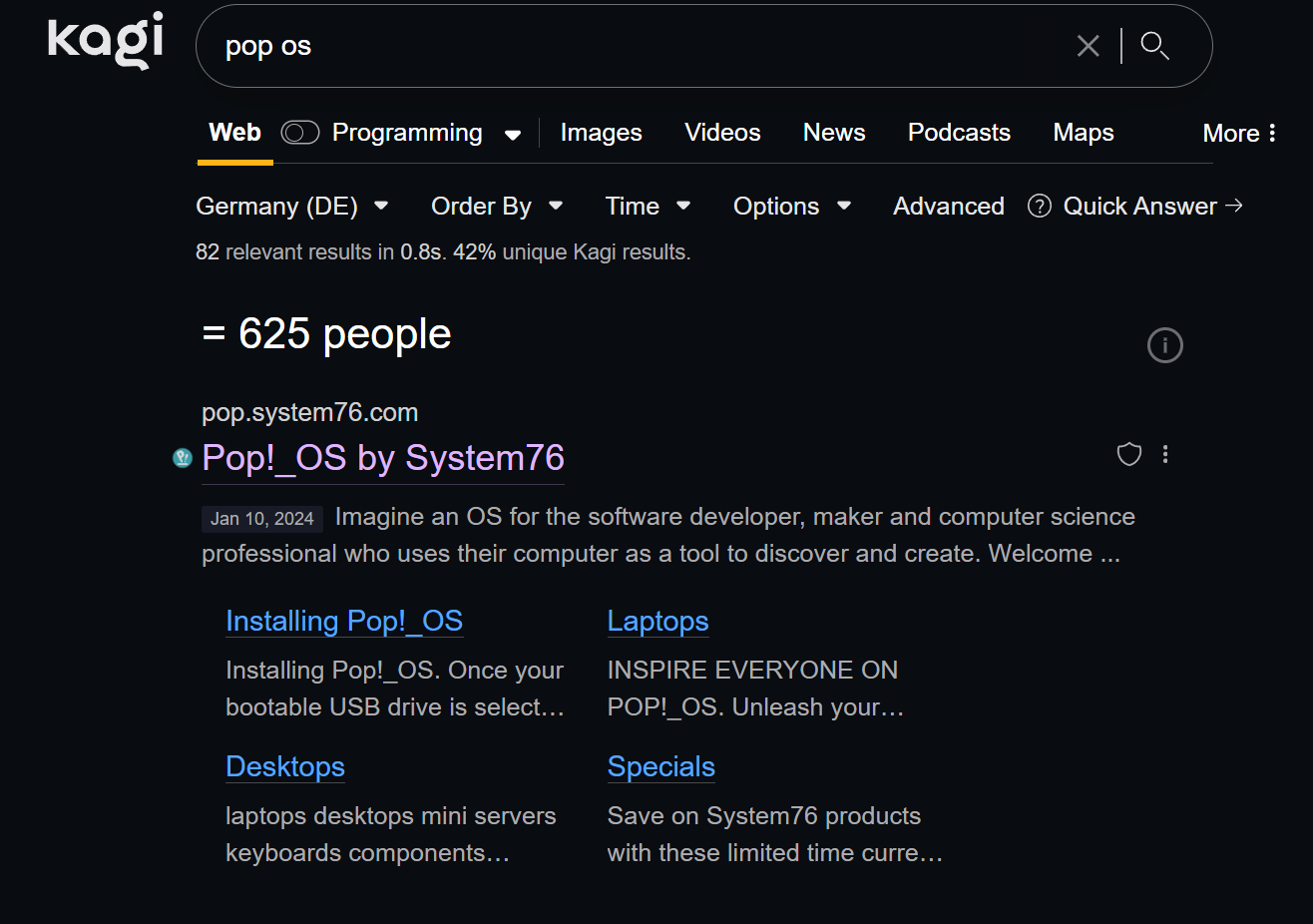Click the magnifying glass search icon
The image size is (1313, 924).
tap(1154, 46)
